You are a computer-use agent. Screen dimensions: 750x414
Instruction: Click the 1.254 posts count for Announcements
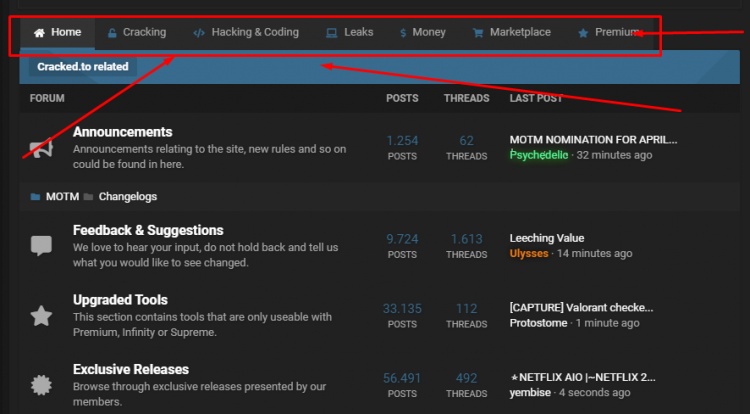[x=402, y=141]
